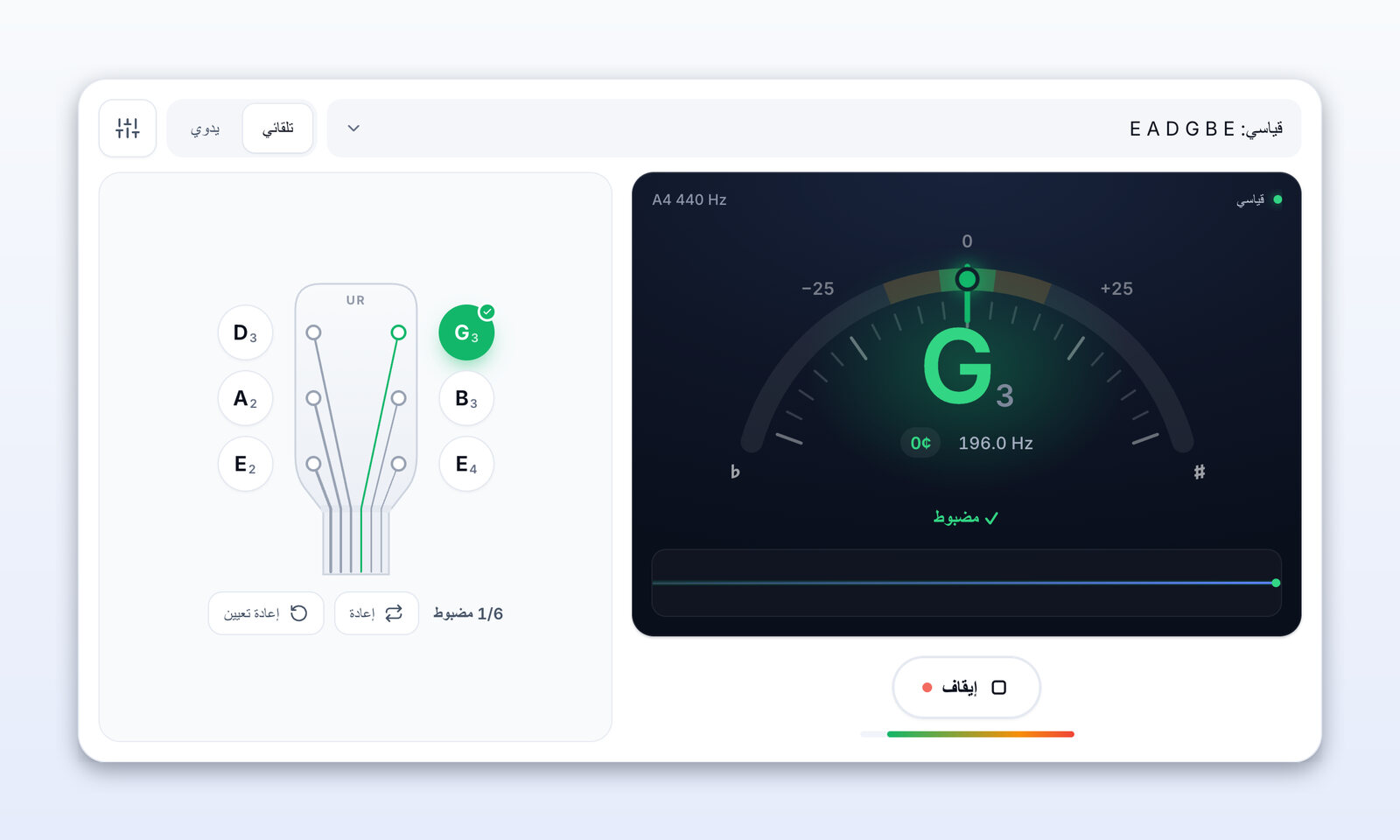Click the A4 440 Hz reference label

click(x=689, y=199)
